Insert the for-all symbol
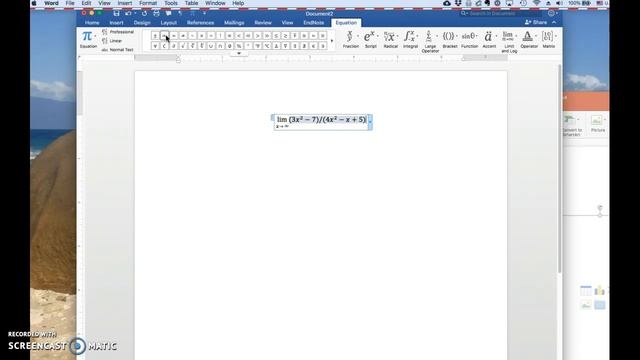 coord(155,46)
